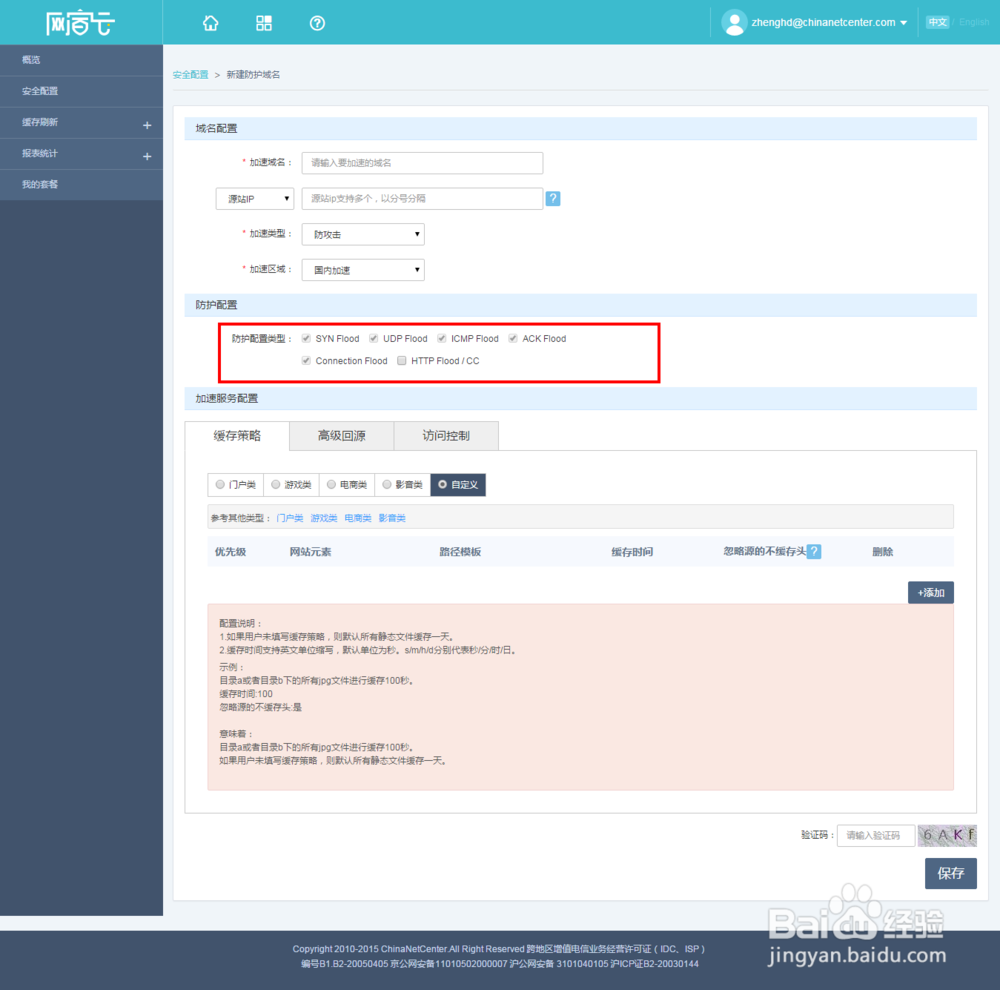The height and width of the screenshot is (990, 1000).
Task: Click the +添加 button
Action: (x=930, y=593)
